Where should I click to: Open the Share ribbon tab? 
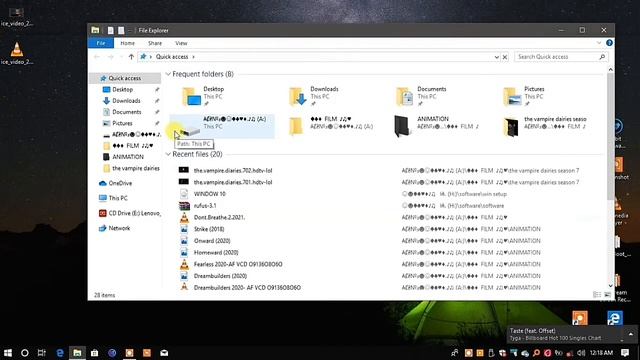click(x=155, y=43)
